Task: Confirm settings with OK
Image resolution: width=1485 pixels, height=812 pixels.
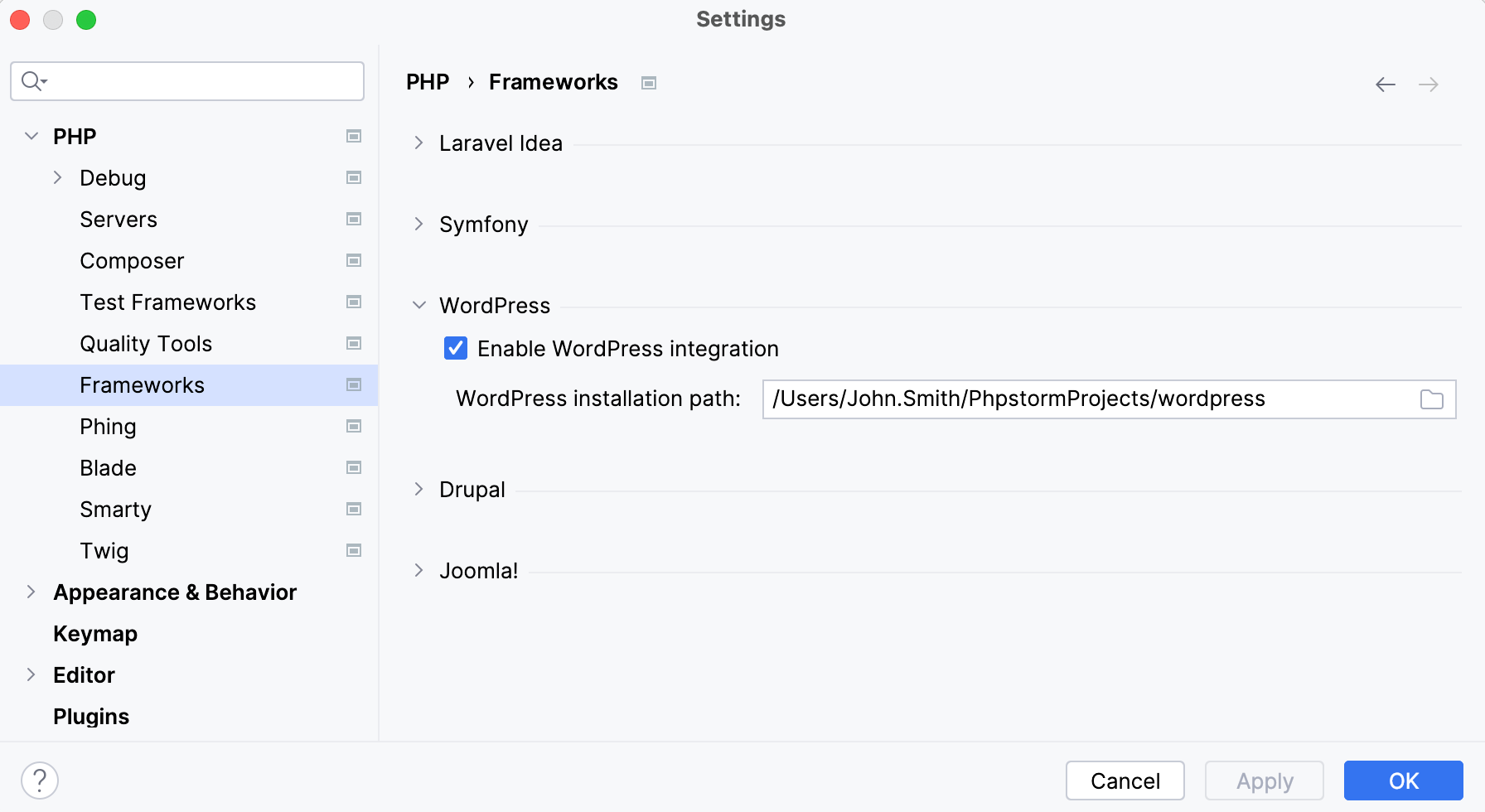Action: tap(1403, 780)
